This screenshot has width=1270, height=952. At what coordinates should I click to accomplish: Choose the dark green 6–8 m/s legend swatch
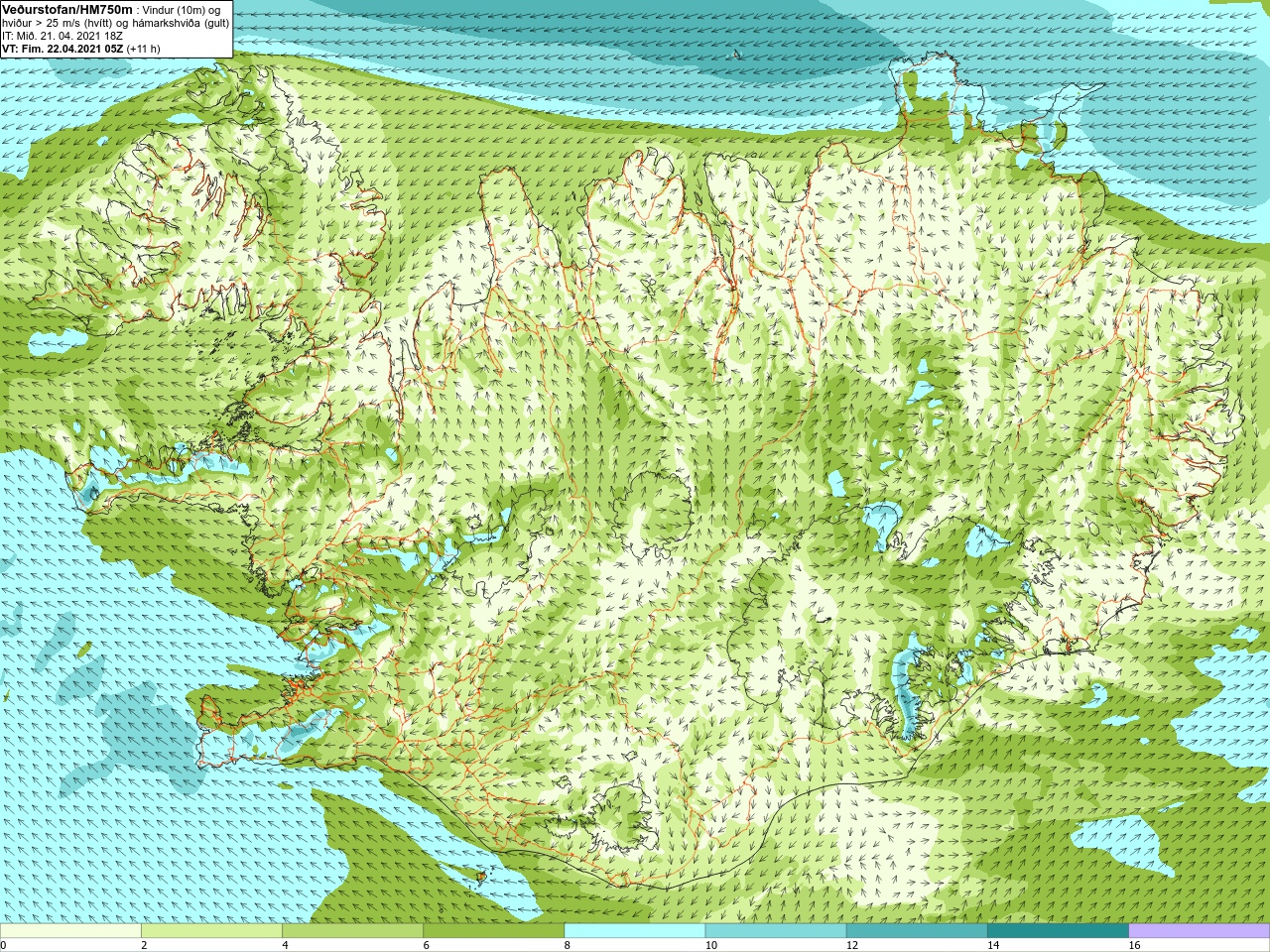[493, 931]
